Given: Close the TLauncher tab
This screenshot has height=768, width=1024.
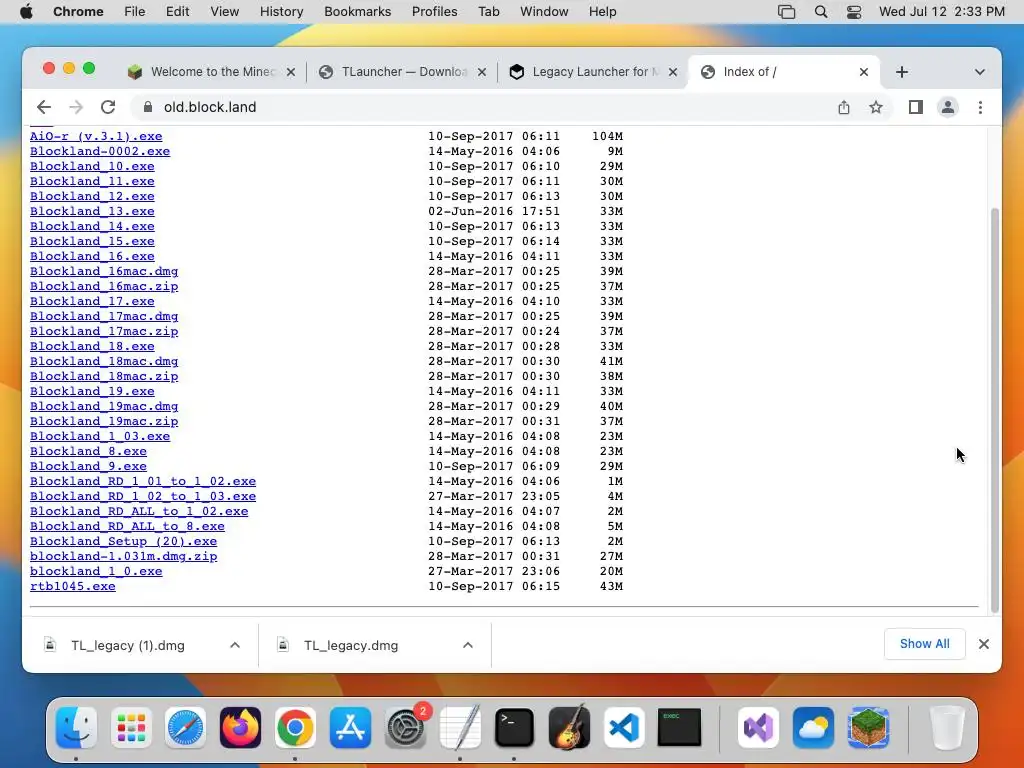Looking at the screenshot, I should click(482, 72).
